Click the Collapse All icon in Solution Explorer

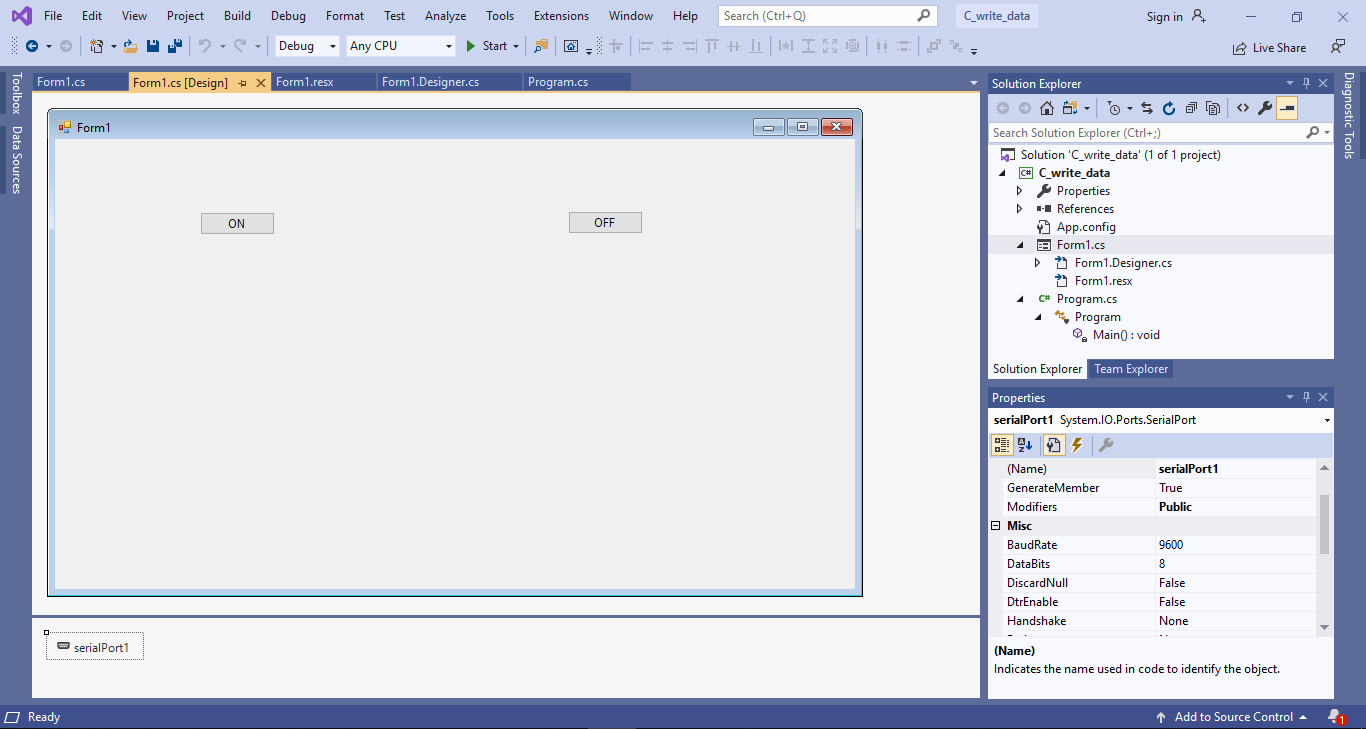click(1191, 107)
